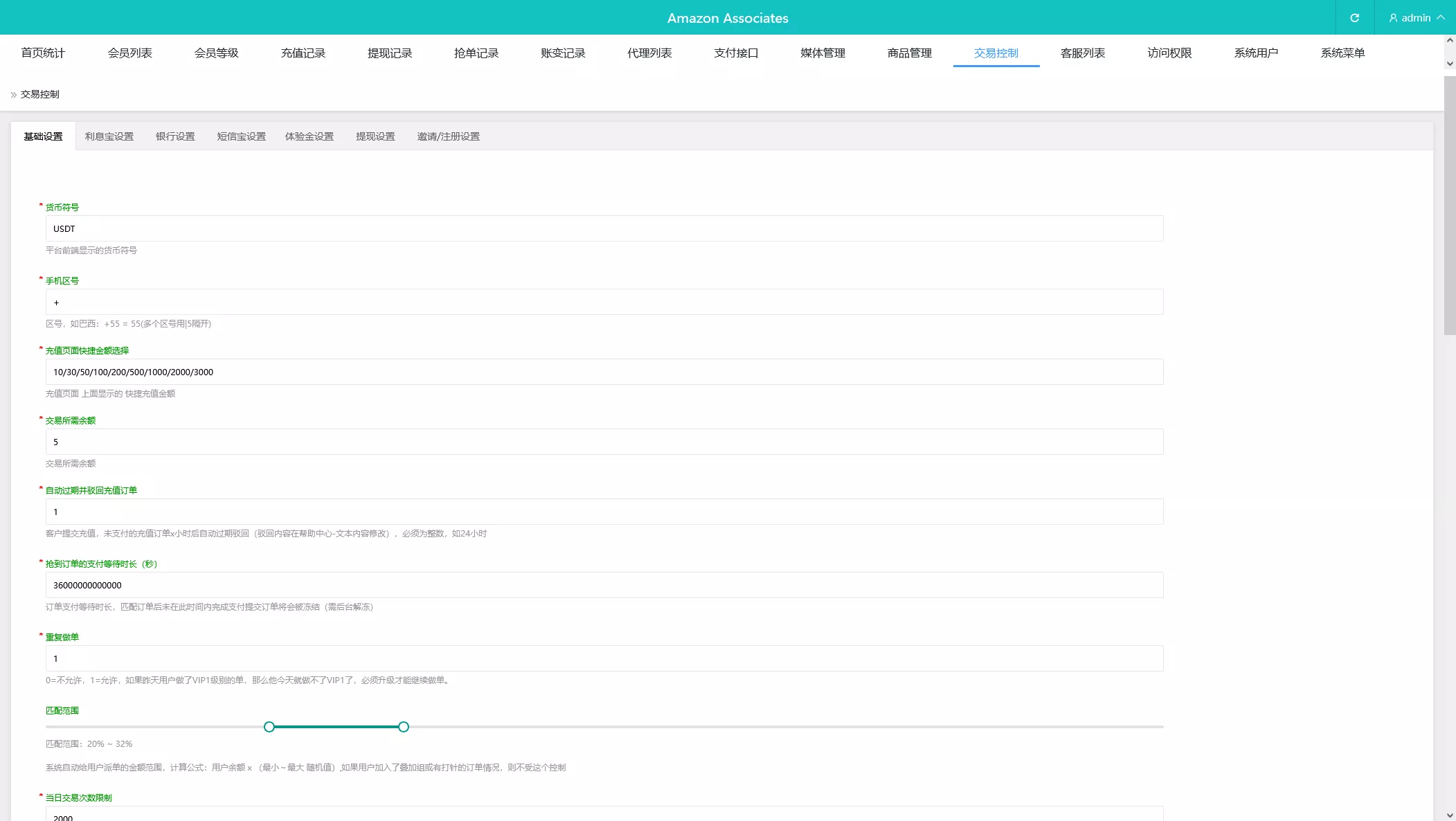Viewport: 1456px width, 821px height.
Task: Switch to the 银行设置 tab
Action: [x=175, y=136]
